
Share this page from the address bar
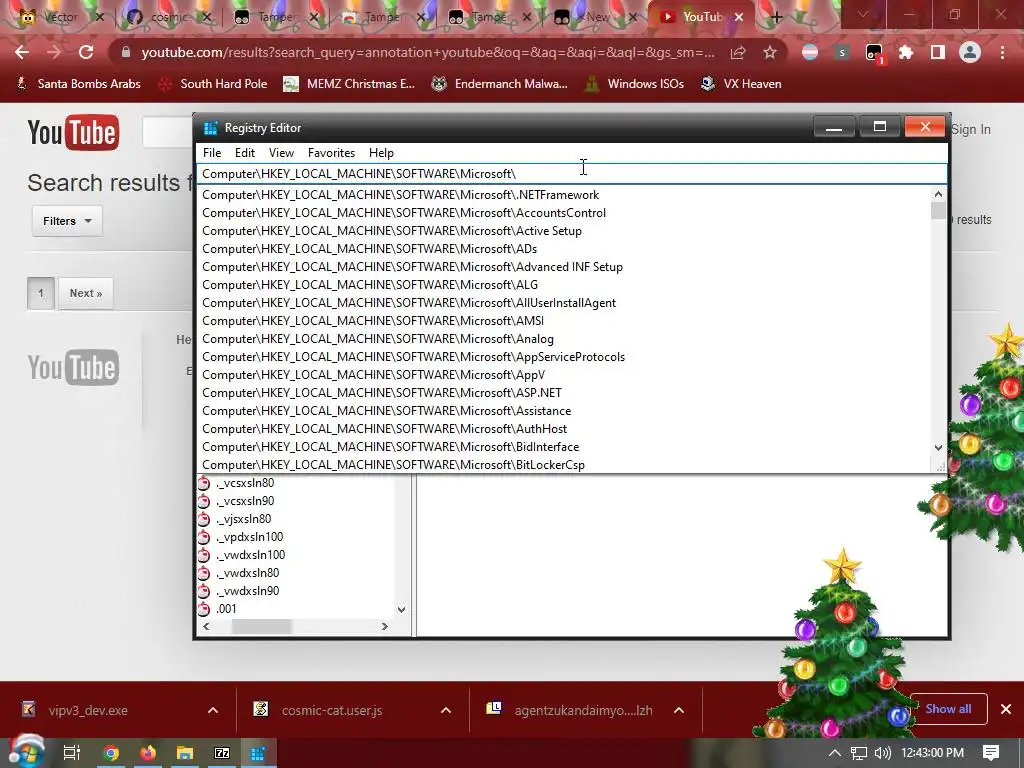coord(738,52)
